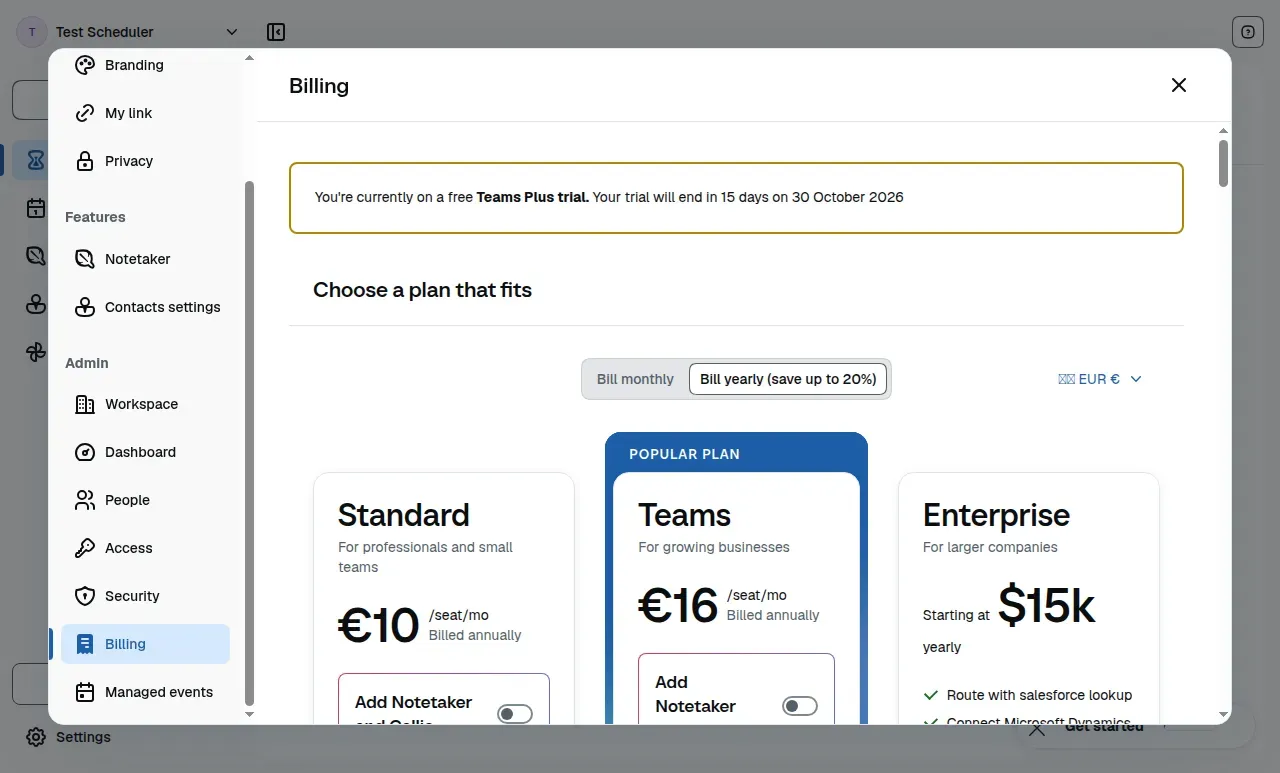Click the Dashboard compass icon
Screen dimensions: 1280x773
pos(85,452)
